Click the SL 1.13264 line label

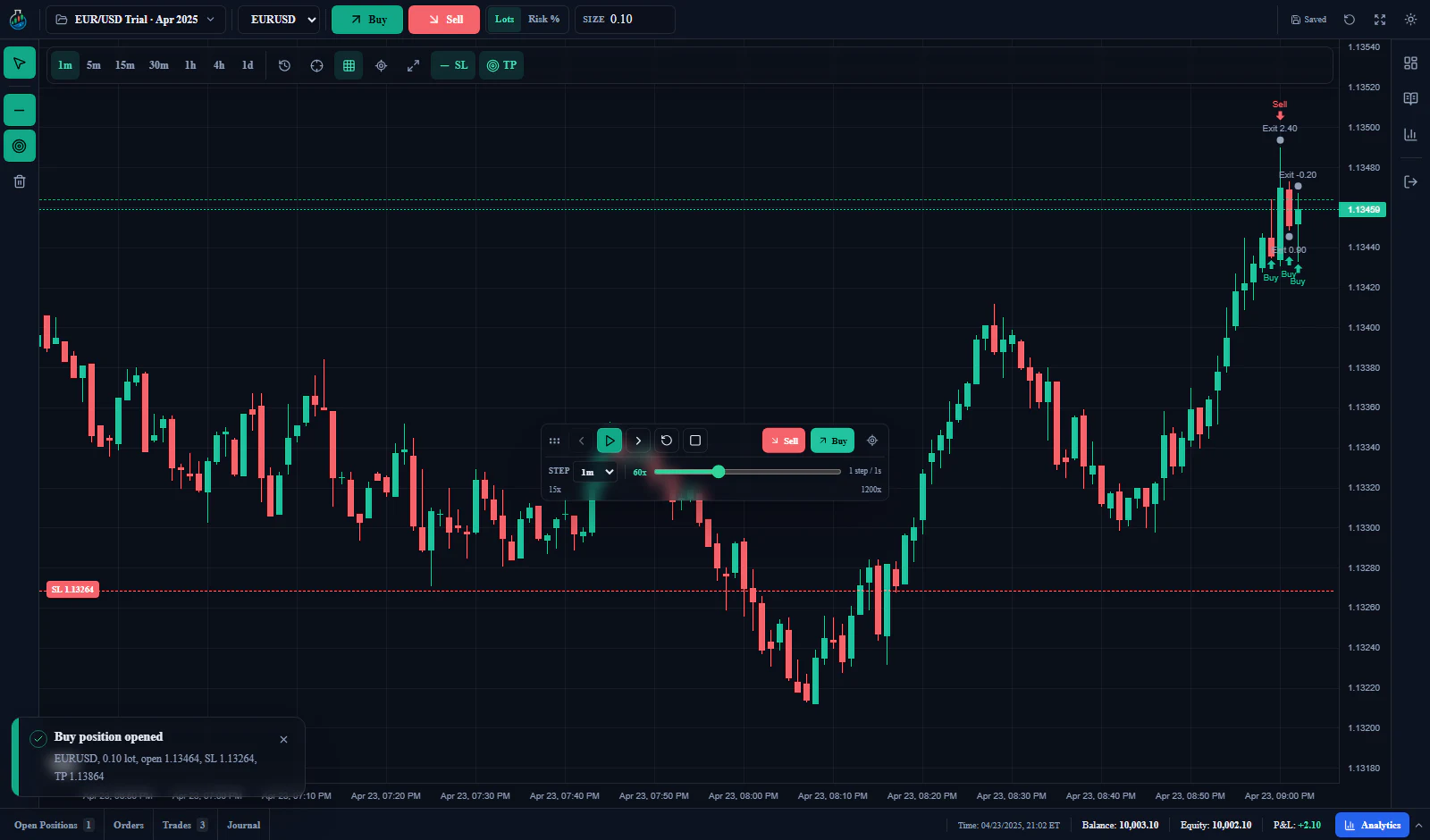[x=72, y=590]
